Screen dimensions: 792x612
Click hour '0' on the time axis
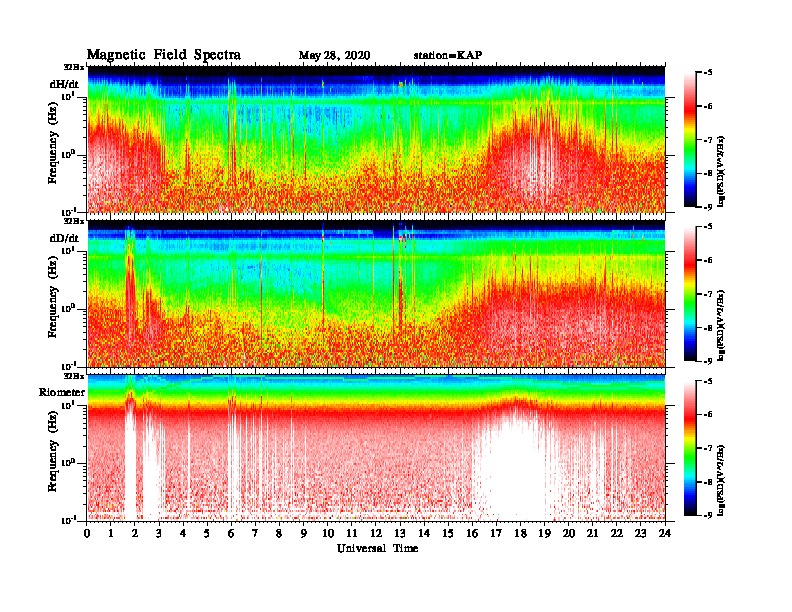(87, 533)
